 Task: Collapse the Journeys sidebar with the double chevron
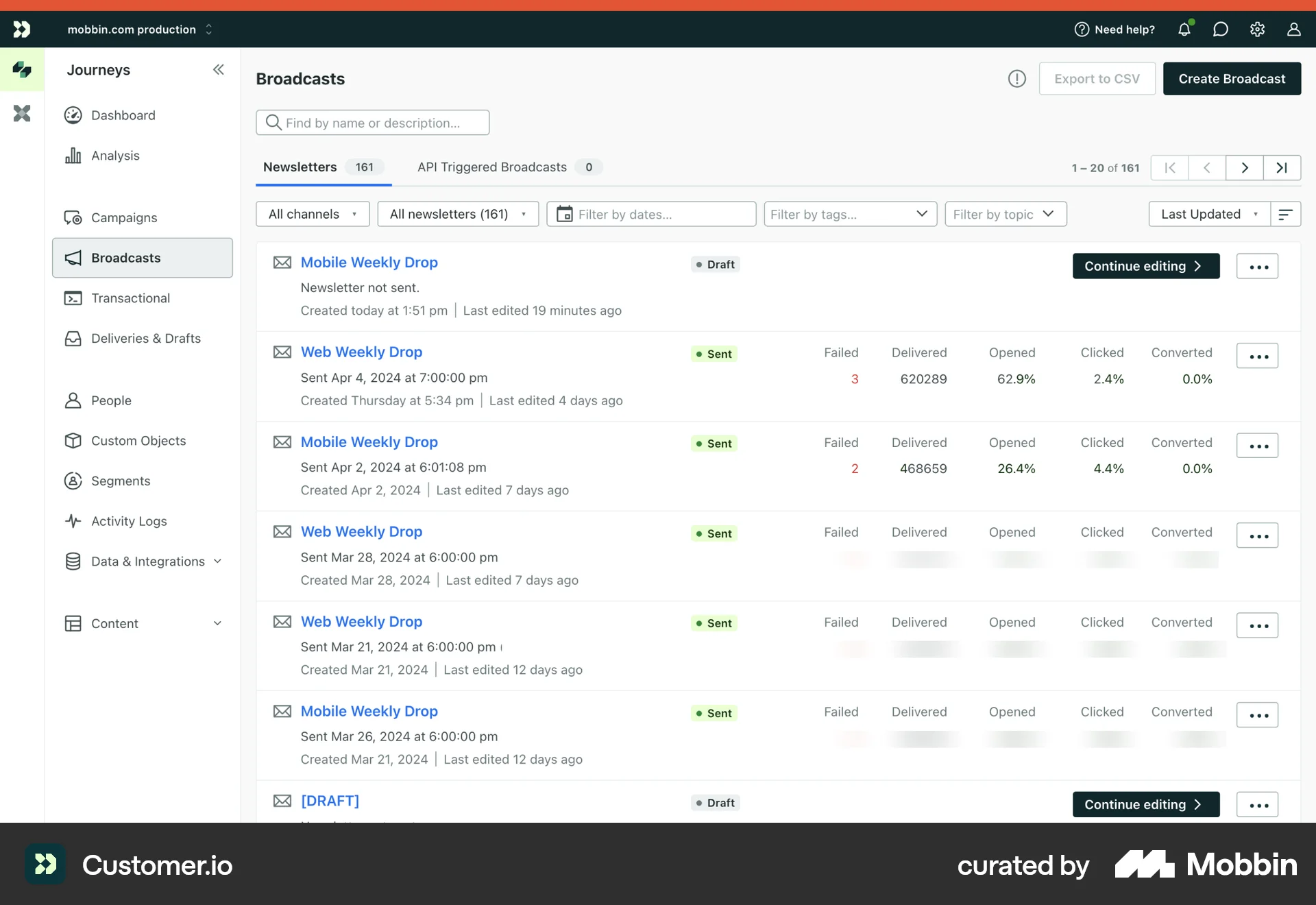click(218, 69)
